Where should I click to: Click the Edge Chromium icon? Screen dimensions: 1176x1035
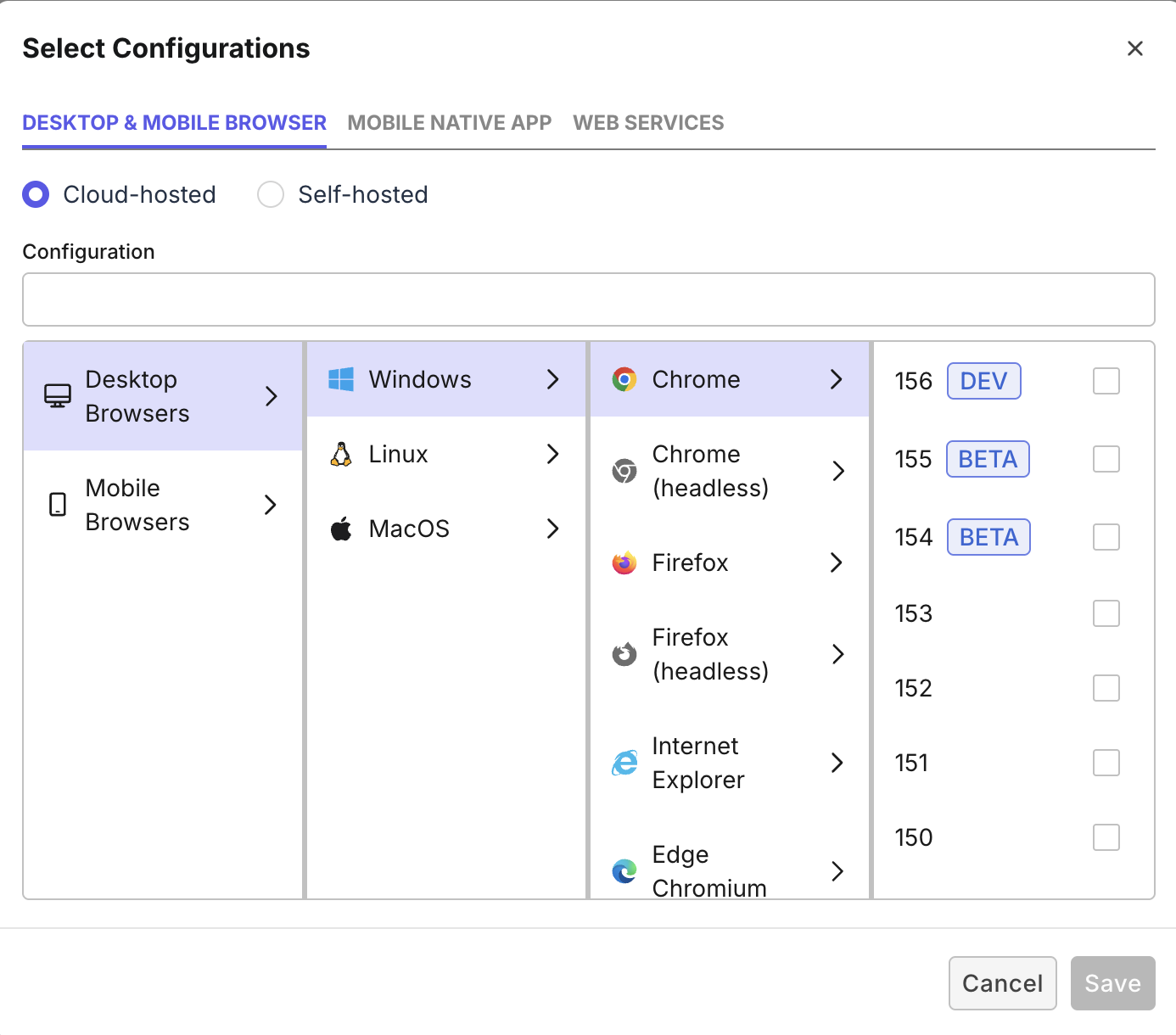[x=624, y=871]
